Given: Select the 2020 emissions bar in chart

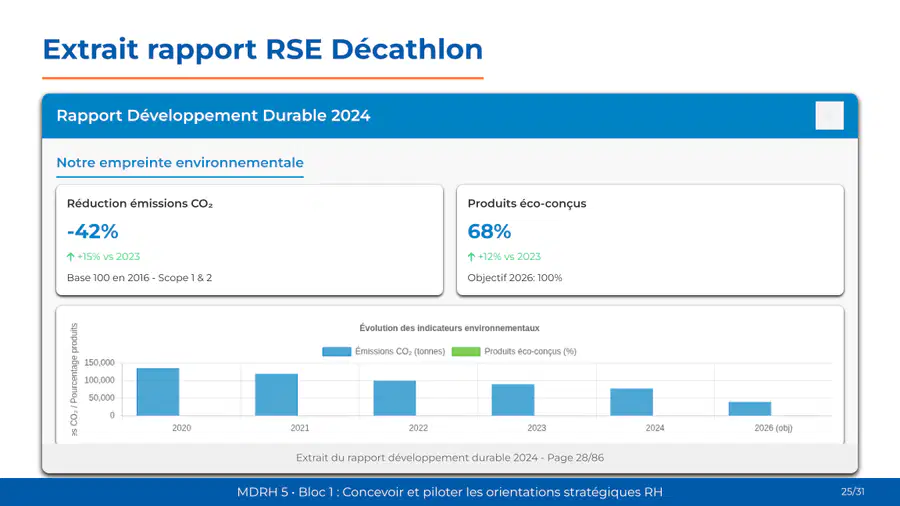Looking at the screenshot, I should (x=158, y=392).
